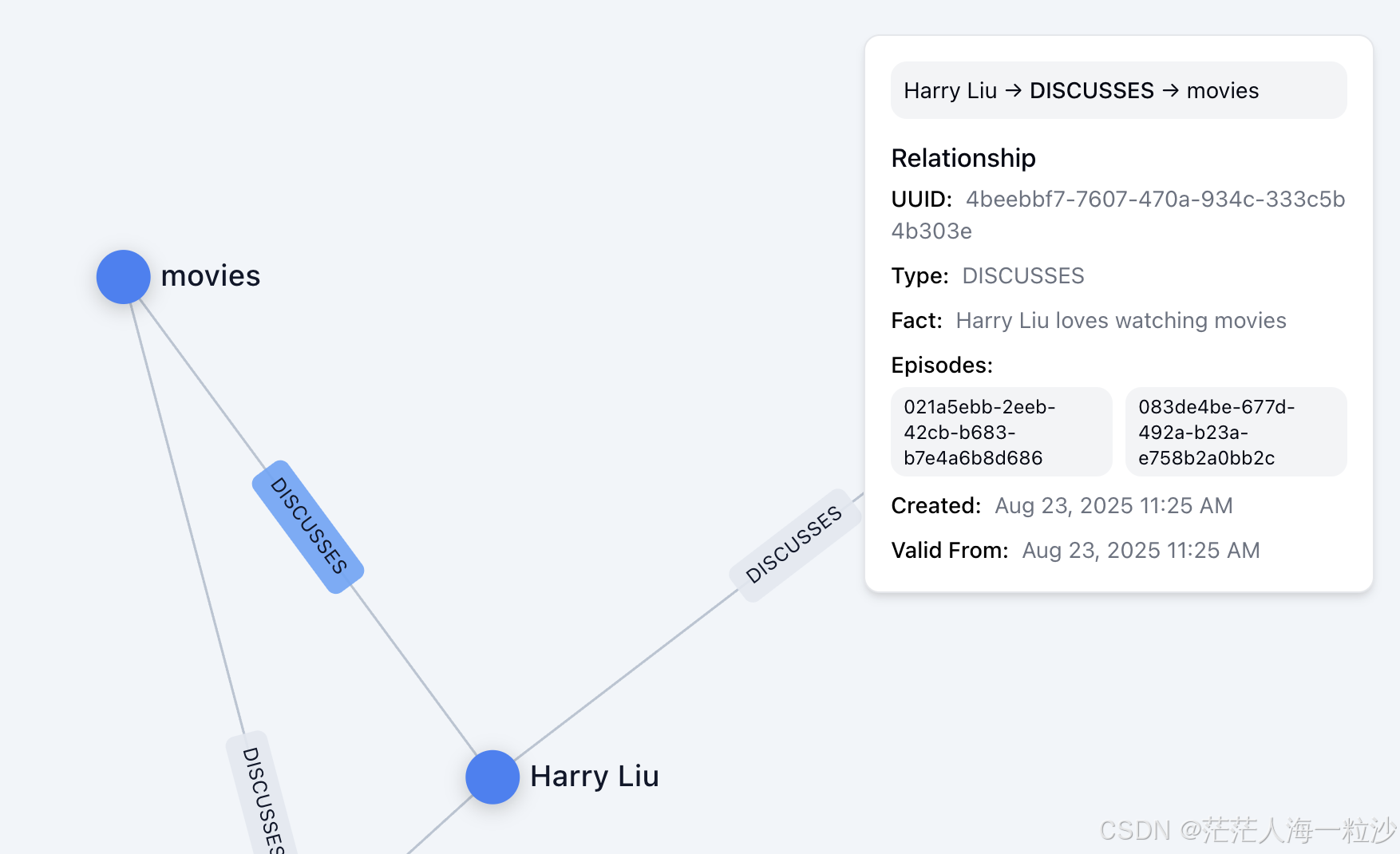Image resolution: width=1400 pixels, height=854 pixels.
Task: Open episode 021a5ebb-2eeb-42cb-b683-b7e4a6b8d686
Action: [x=1001, y=432]
